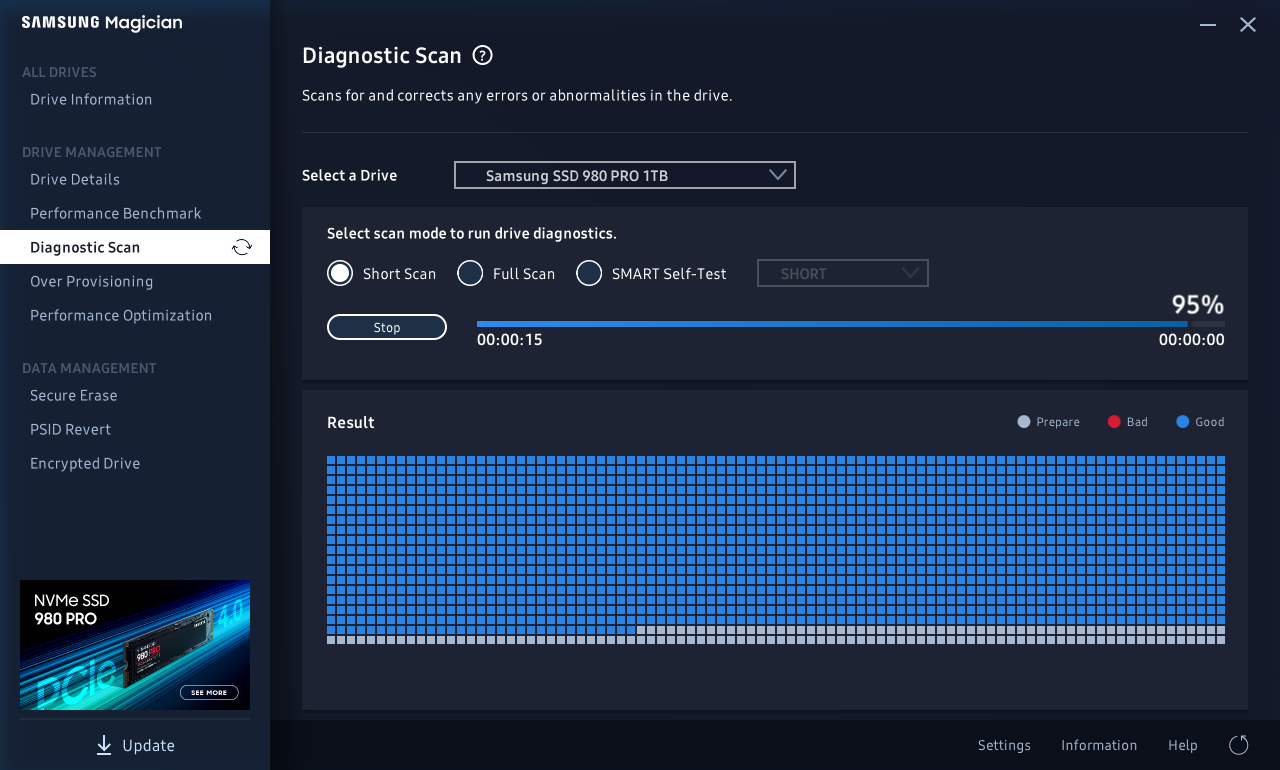Stop the running diagnostic scan
Image resolution: width=1280 pixels, height=770 pixels.
[x=387, y=327]
